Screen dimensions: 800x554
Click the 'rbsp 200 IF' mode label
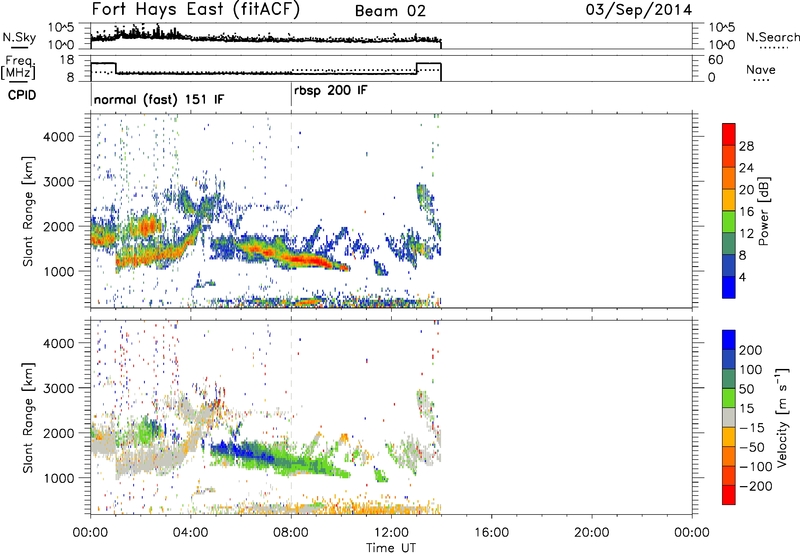(331, 91)
